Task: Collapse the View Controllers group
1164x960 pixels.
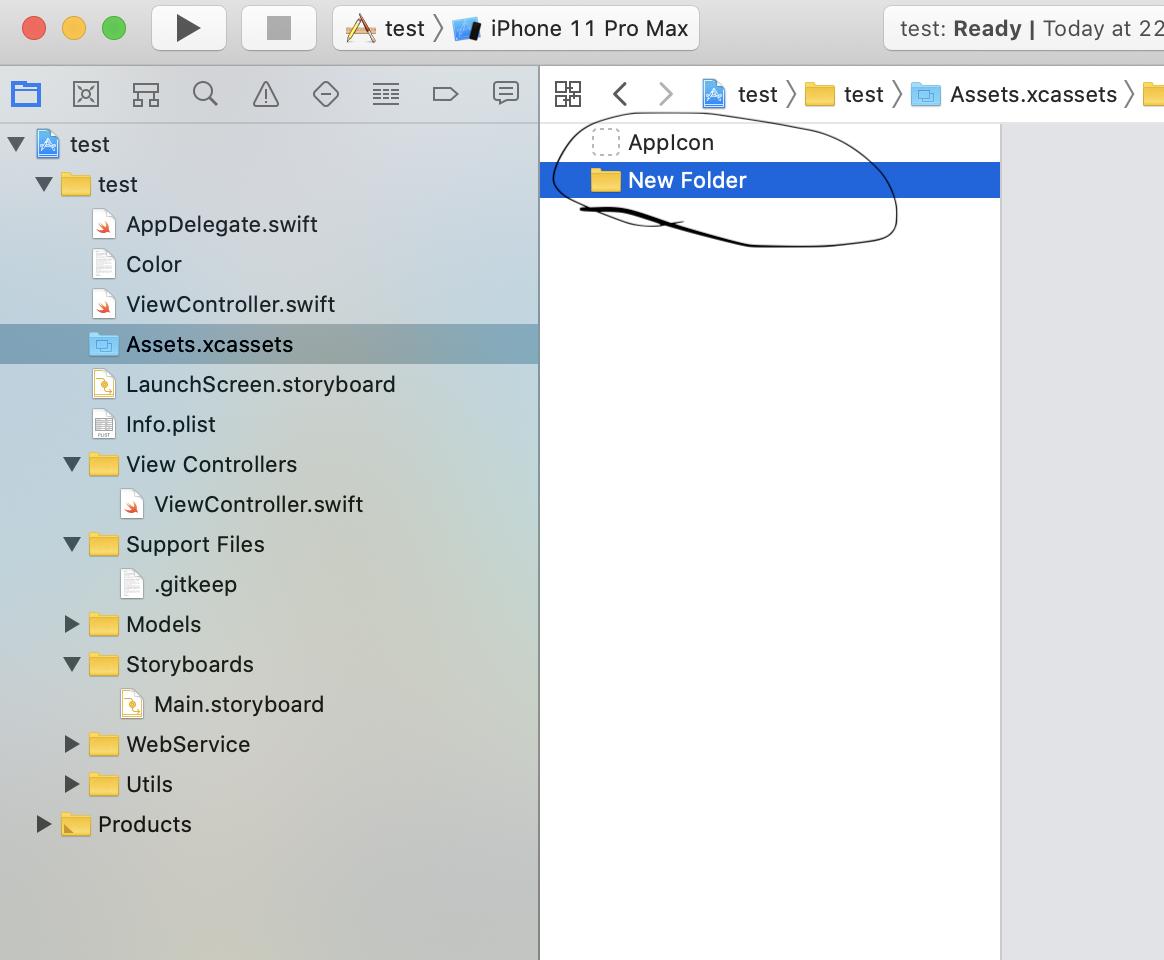Action: (73, 465)
